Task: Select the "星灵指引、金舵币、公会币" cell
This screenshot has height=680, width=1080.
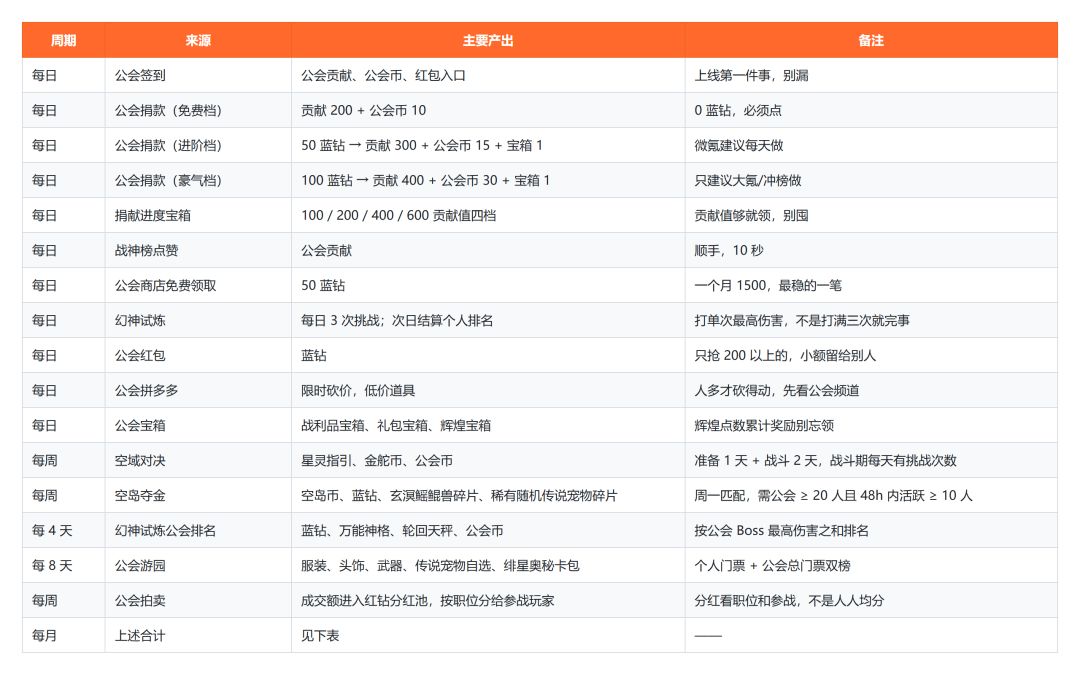Action: coord(488,460)
